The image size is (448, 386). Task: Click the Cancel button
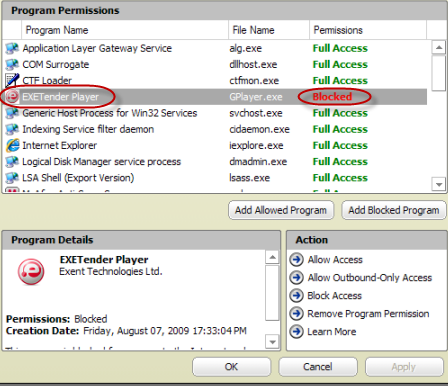point(318,367)
